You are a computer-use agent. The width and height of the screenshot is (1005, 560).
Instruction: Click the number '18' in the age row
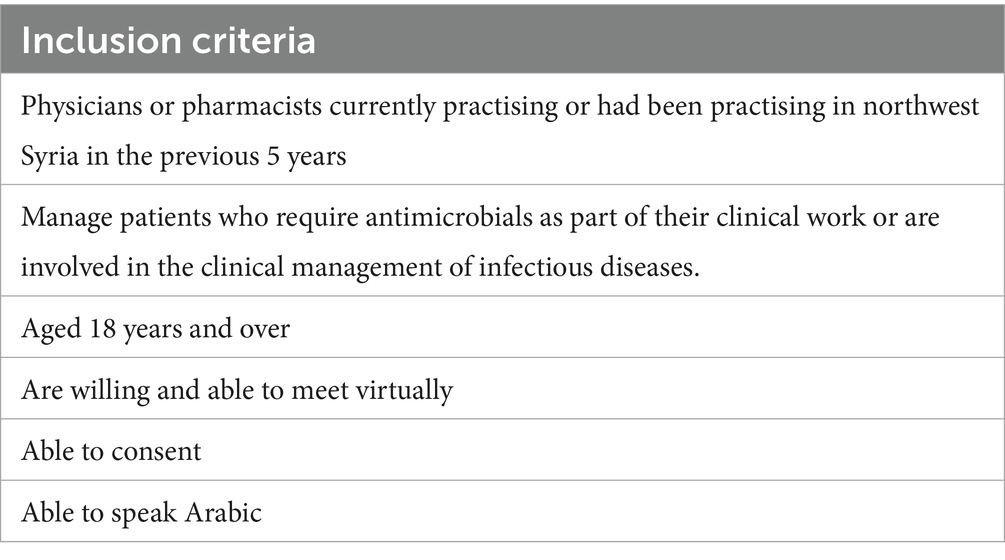coord(102,328)
